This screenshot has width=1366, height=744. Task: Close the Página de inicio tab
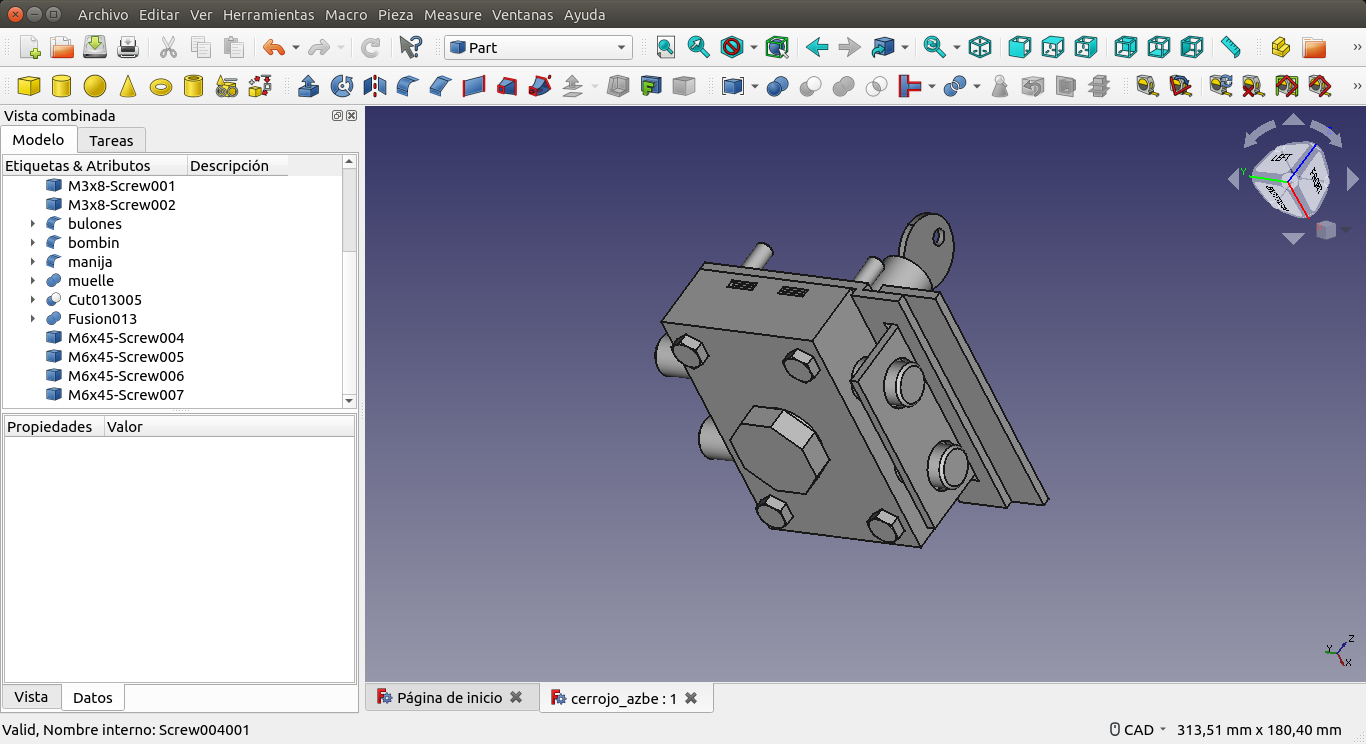point(516,698)
